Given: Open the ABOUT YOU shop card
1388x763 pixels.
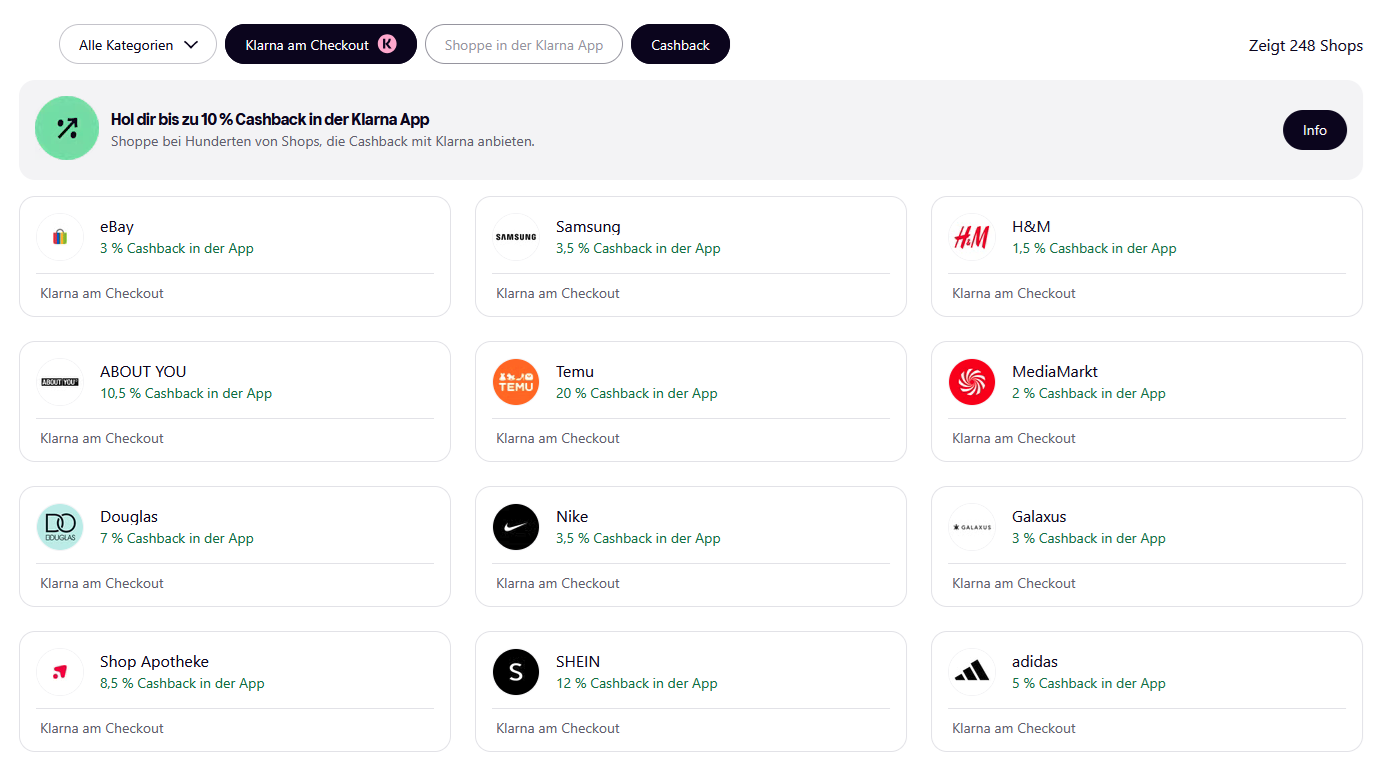Looking at the screenshot, I should [x=235, y=401].
